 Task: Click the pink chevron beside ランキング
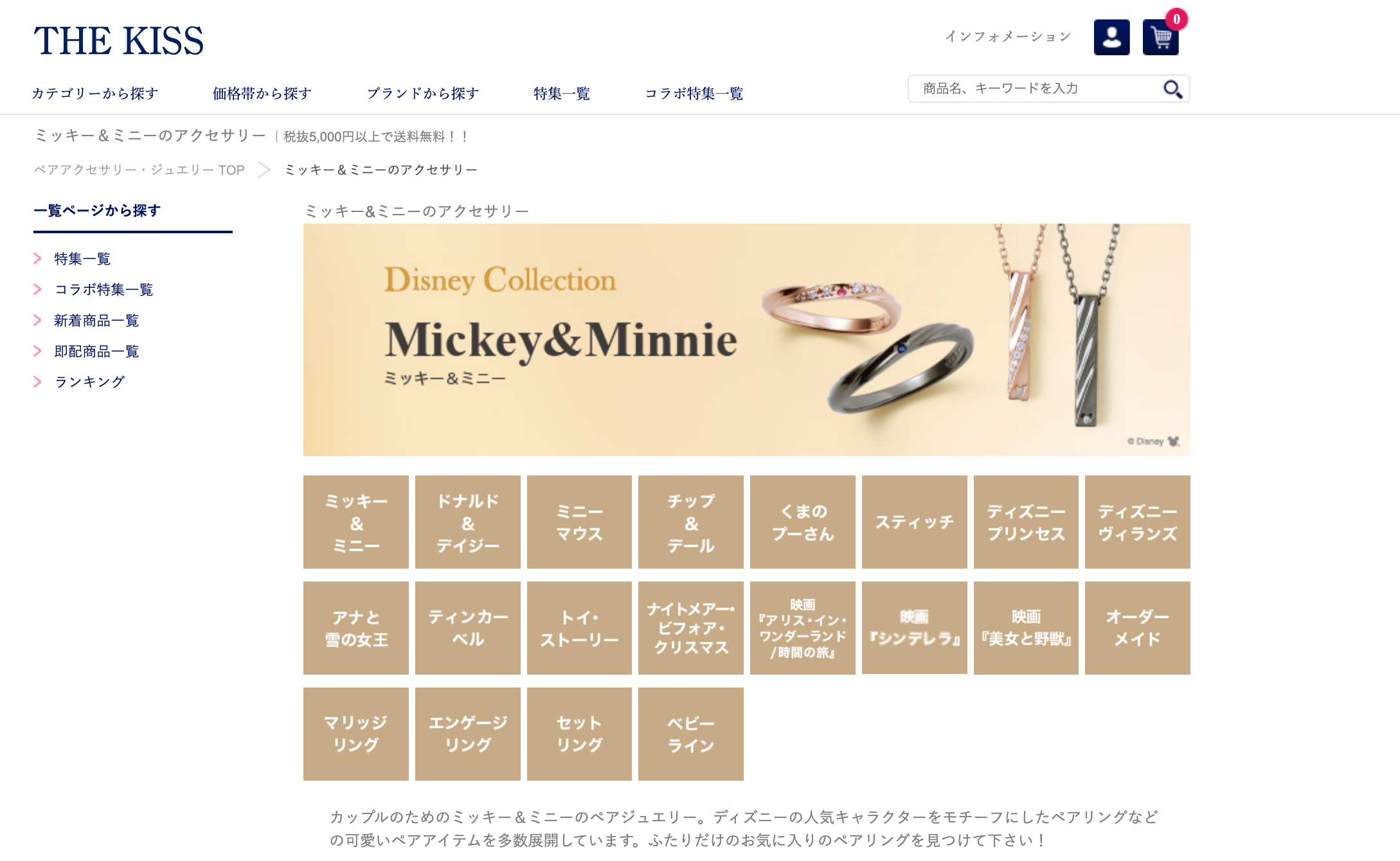37,382
